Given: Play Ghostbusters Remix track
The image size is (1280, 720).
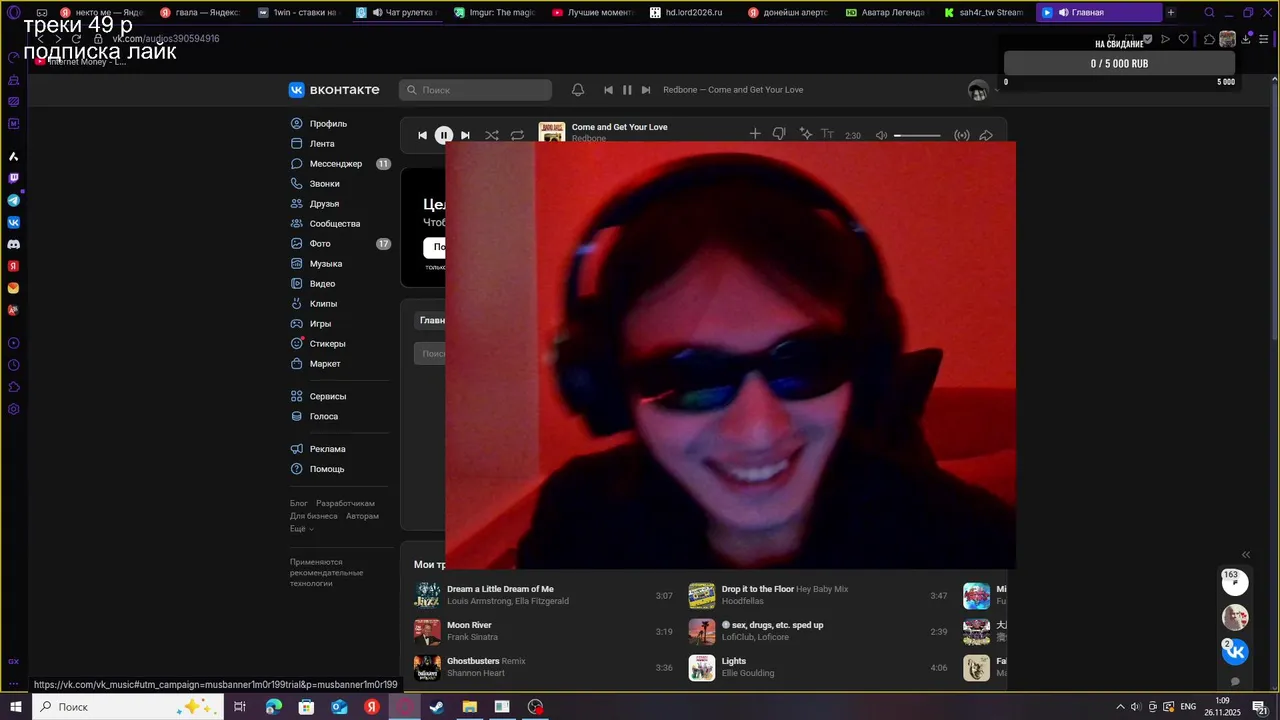Looking at the screenshot, I should [x=427, y=668].
